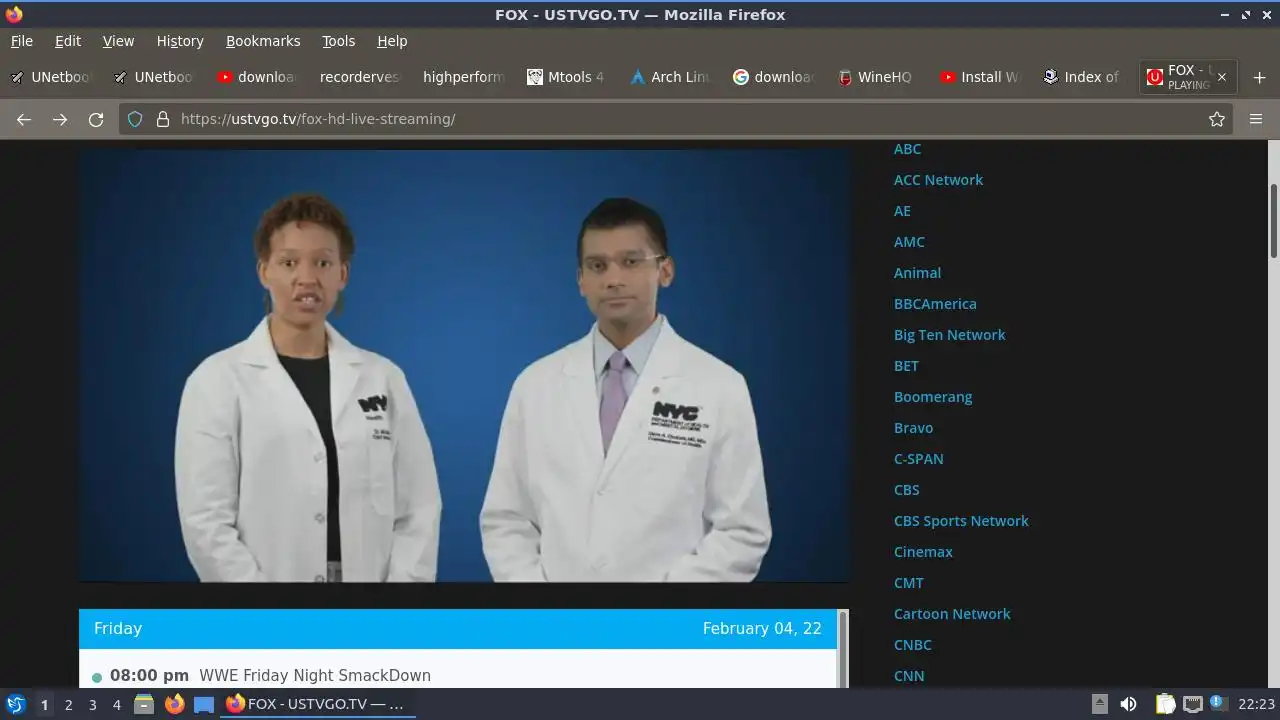Open the C-SPAN channel link

click(x=918, y=459)
